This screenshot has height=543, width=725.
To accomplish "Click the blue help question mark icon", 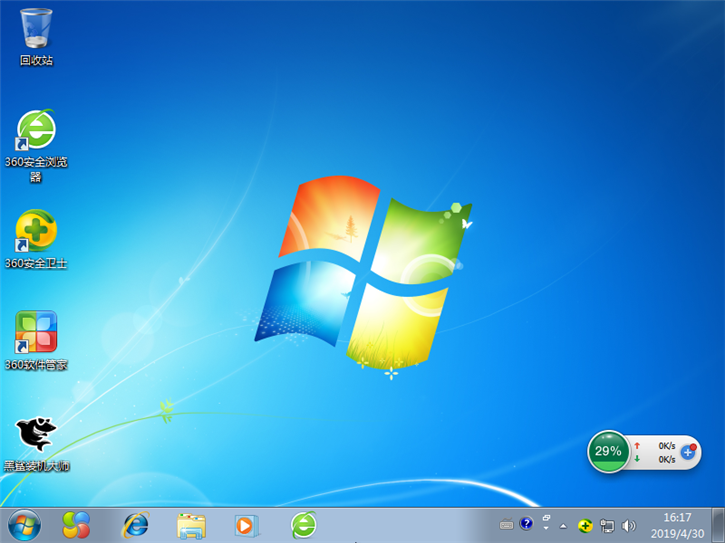I will 527,524.
